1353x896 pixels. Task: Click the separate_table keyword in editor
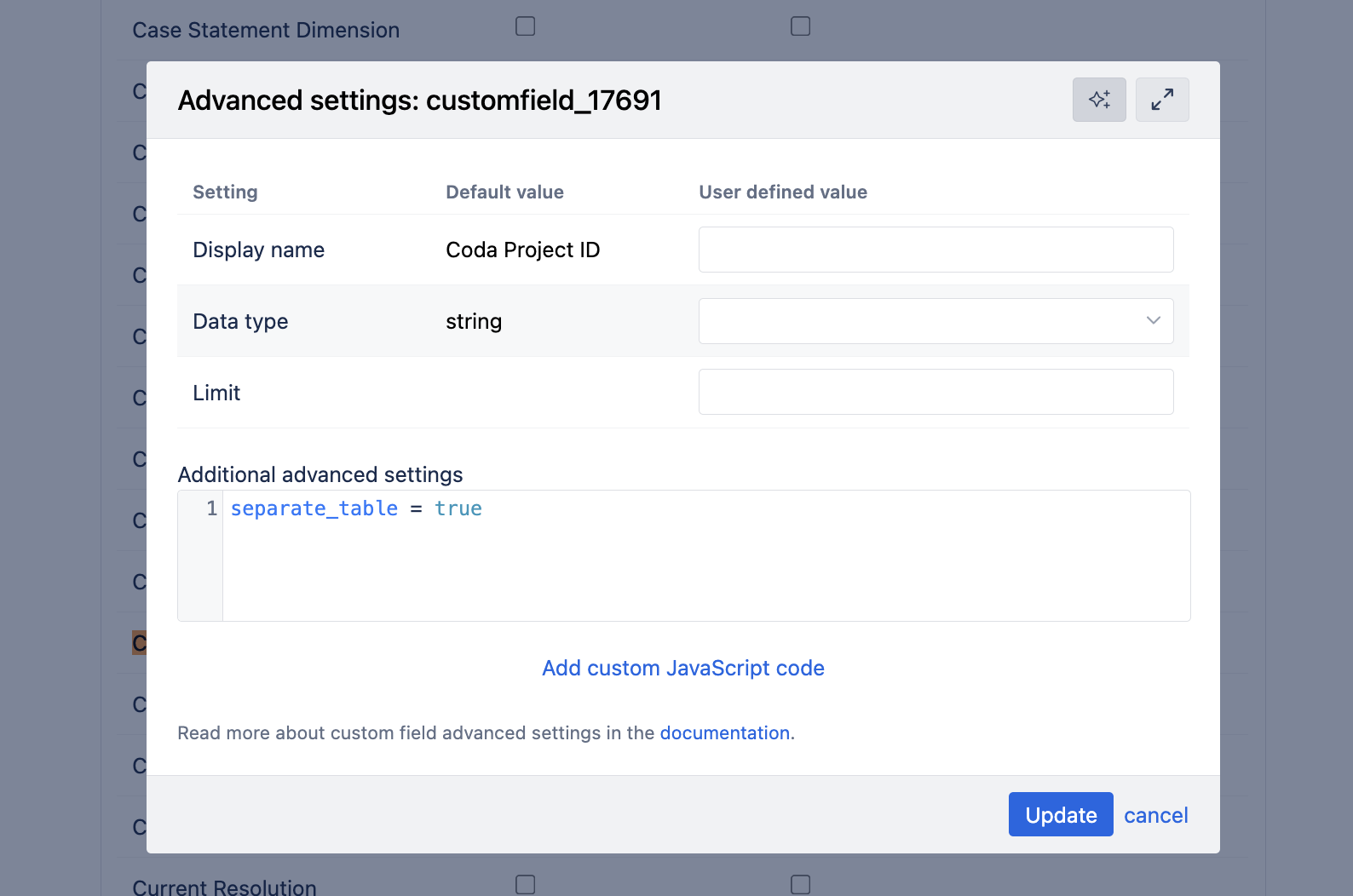coord(314,508)
